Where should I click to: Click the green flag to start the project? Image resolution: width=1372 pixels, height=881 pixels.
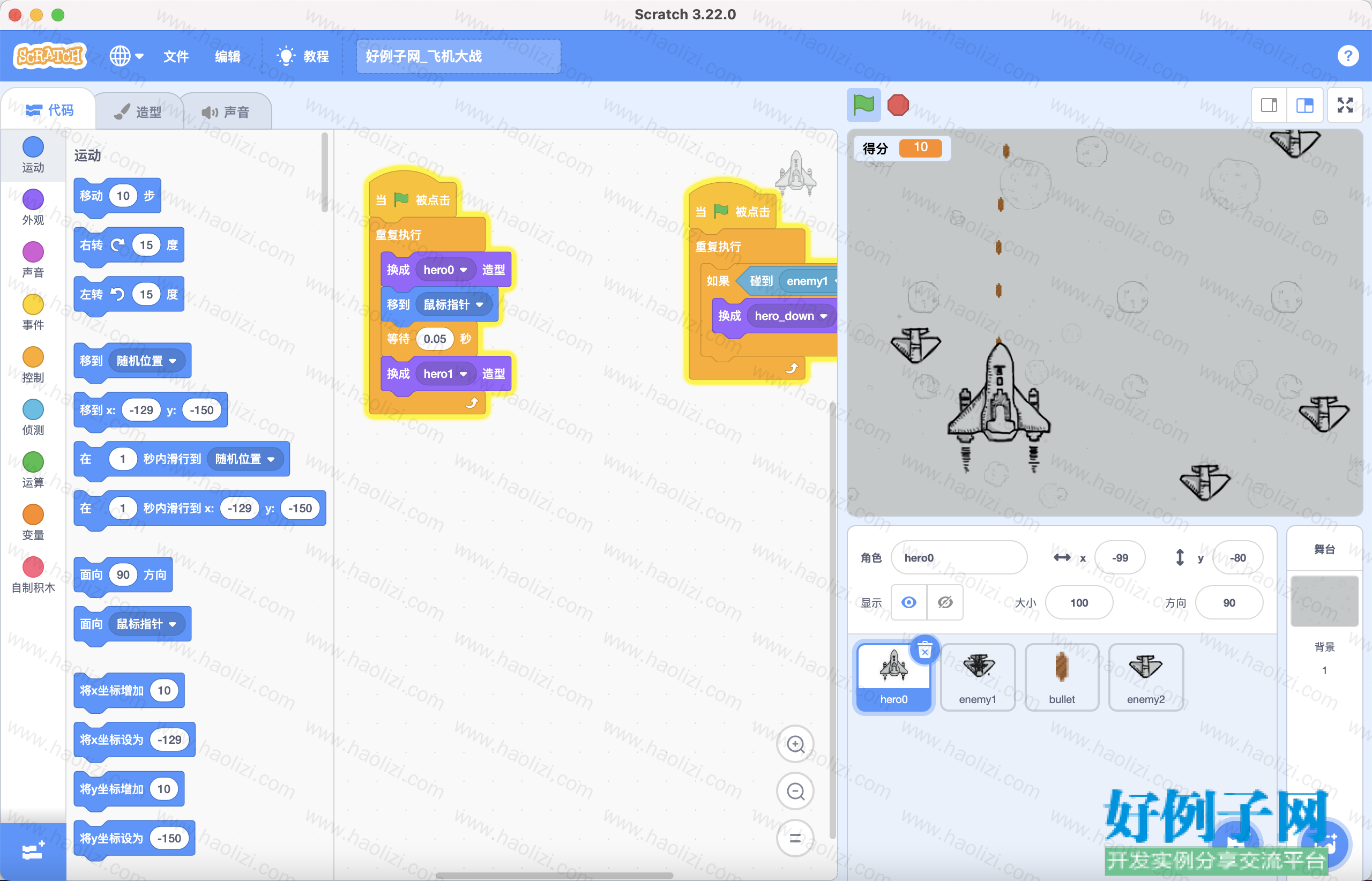pos(863,105)
